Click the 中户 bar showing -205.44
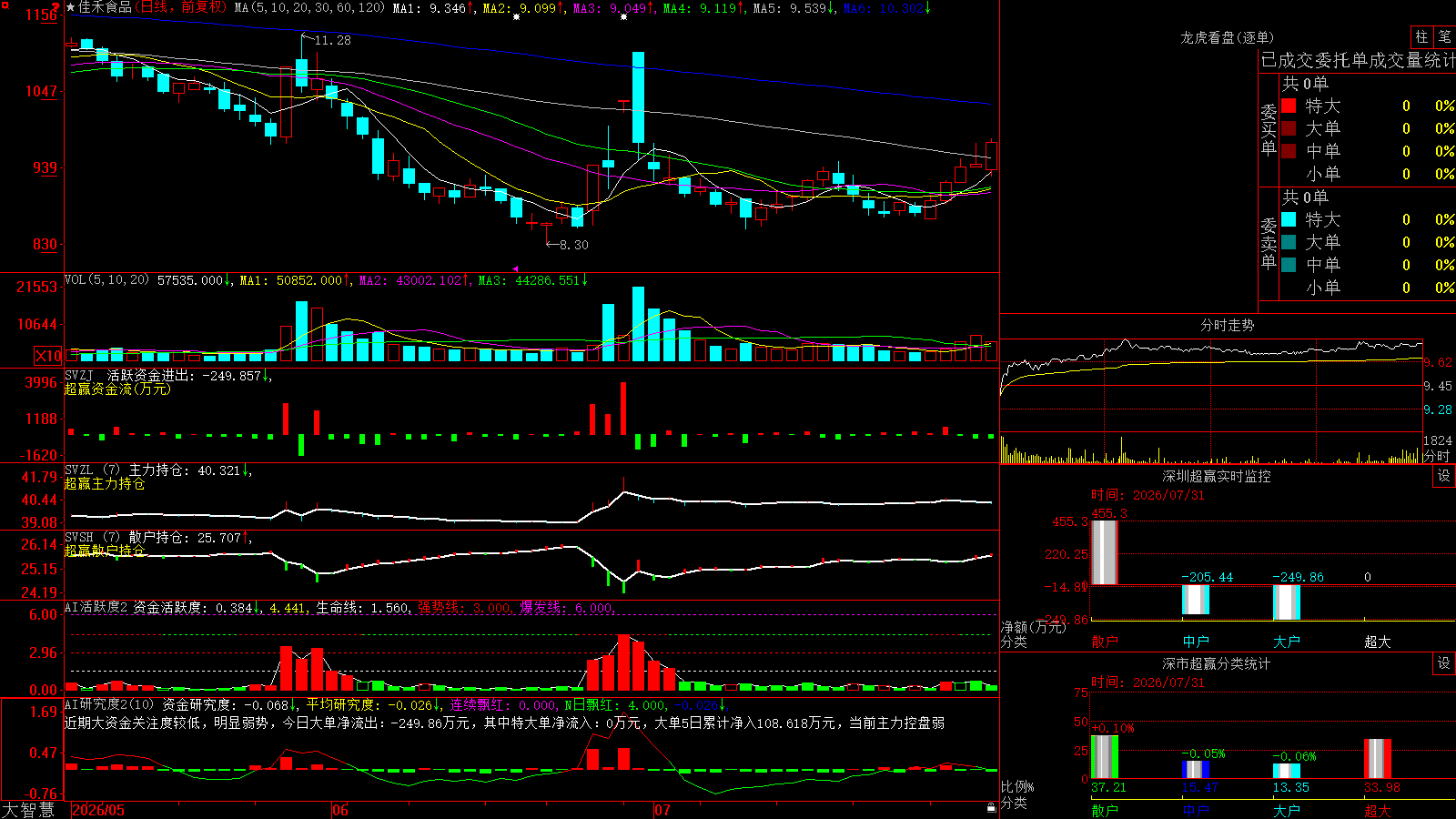 click(x=1196, y=601)
